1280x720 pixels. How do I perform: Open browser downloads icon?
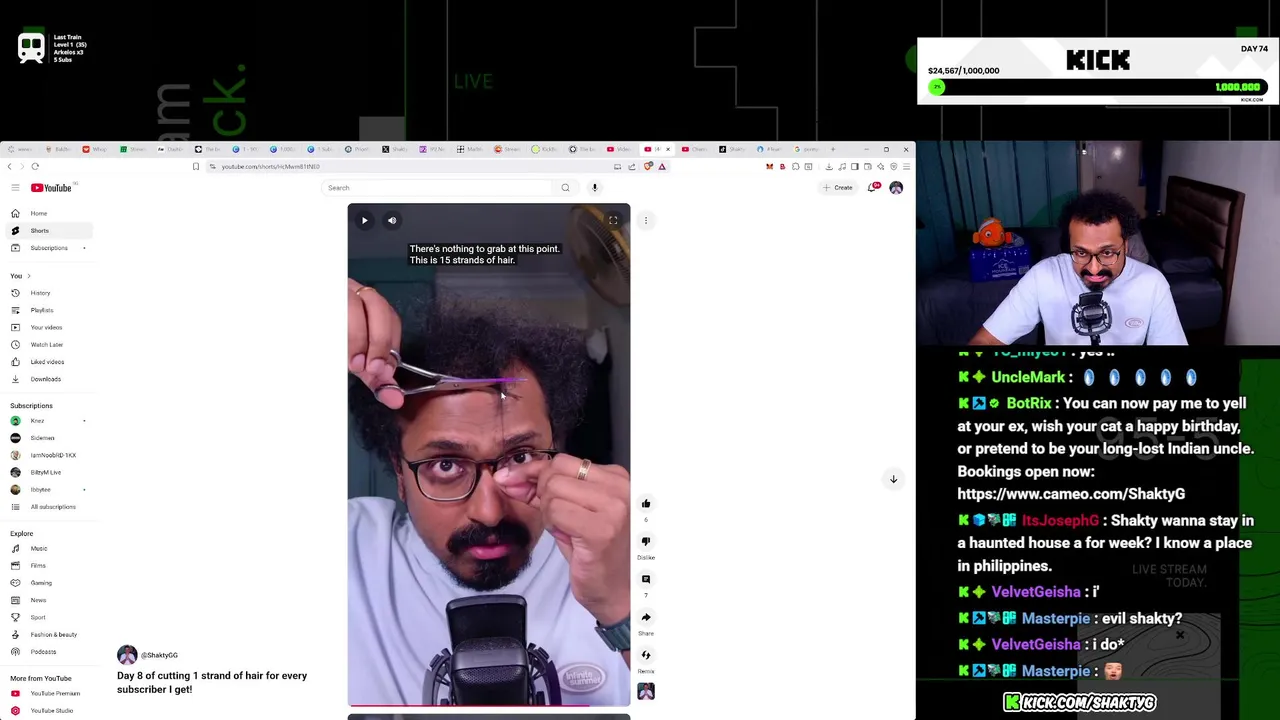click(828, 166)
